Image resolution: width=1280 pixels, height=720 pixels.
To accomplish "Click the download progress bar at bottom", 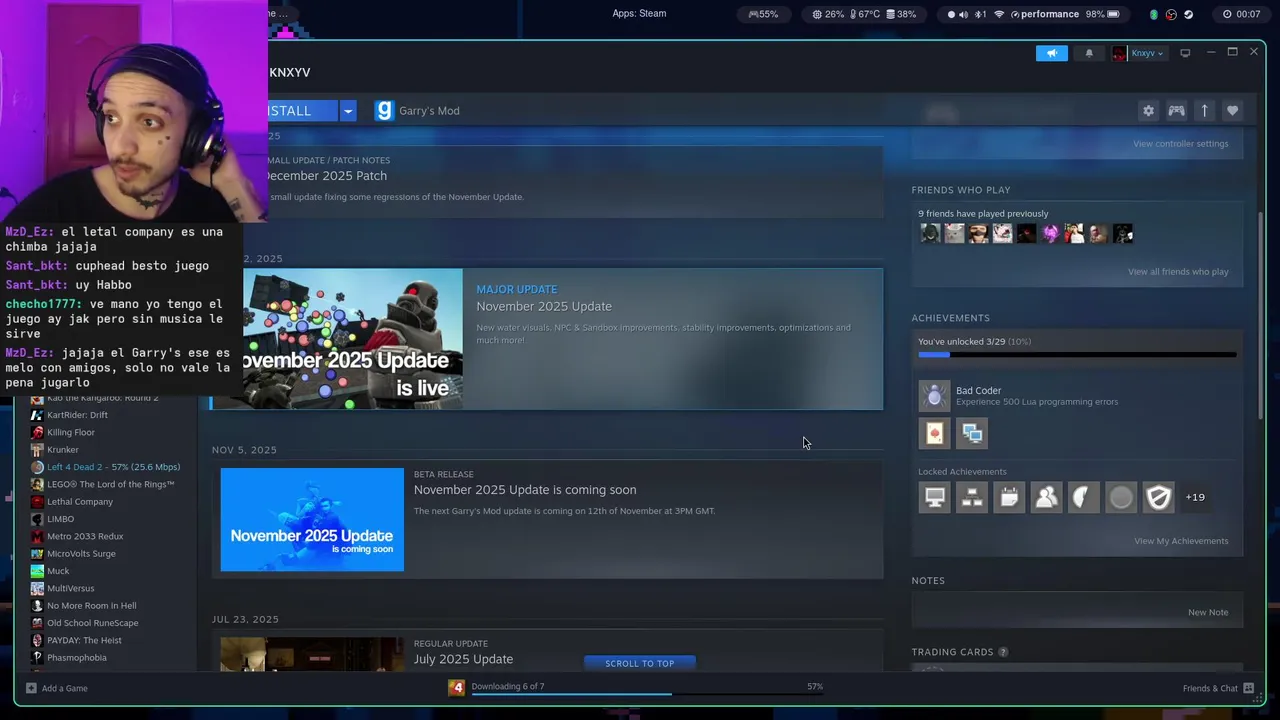I will click(647, 693).
